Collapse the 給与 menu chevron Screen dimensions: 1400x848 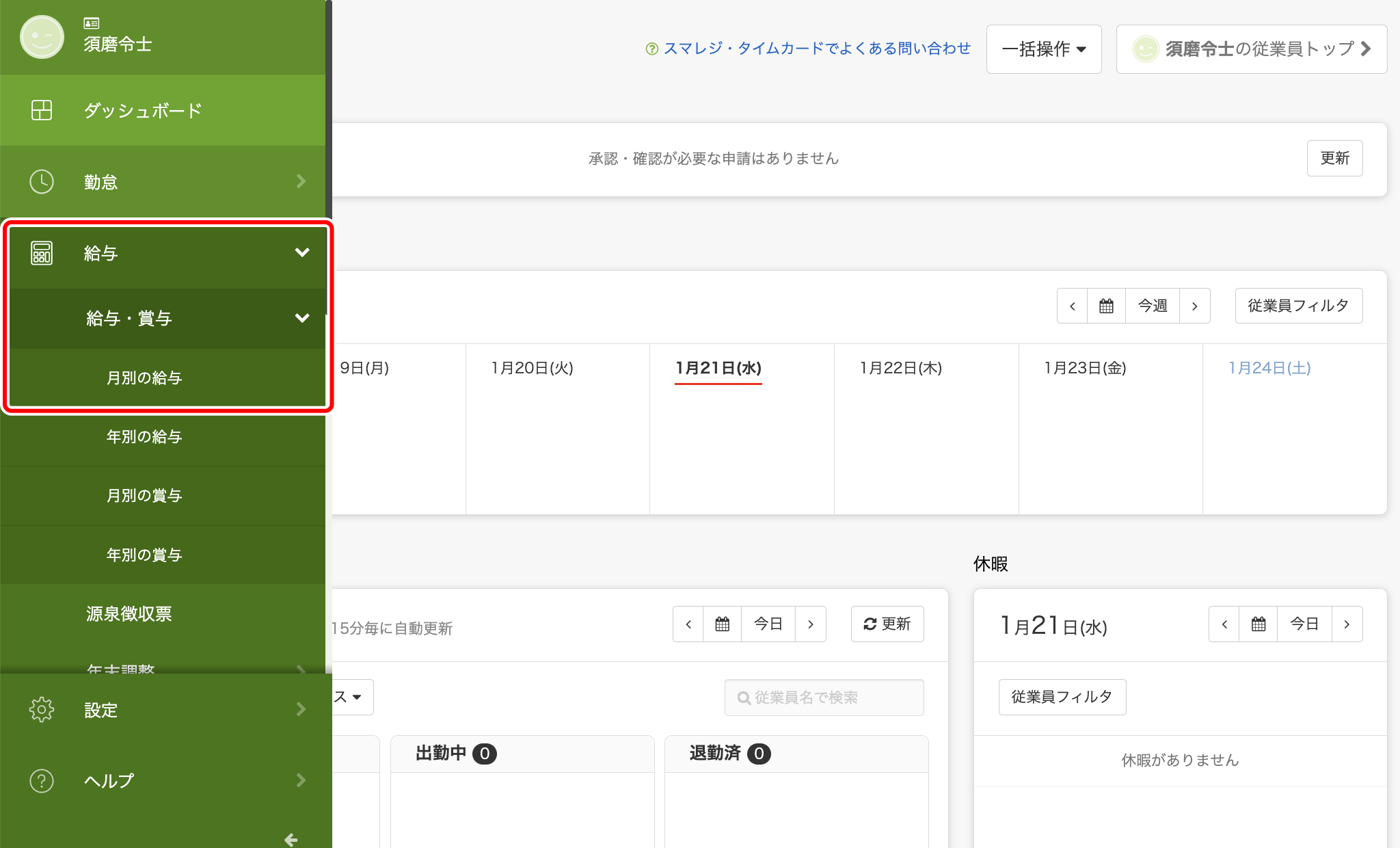(301, 253)
